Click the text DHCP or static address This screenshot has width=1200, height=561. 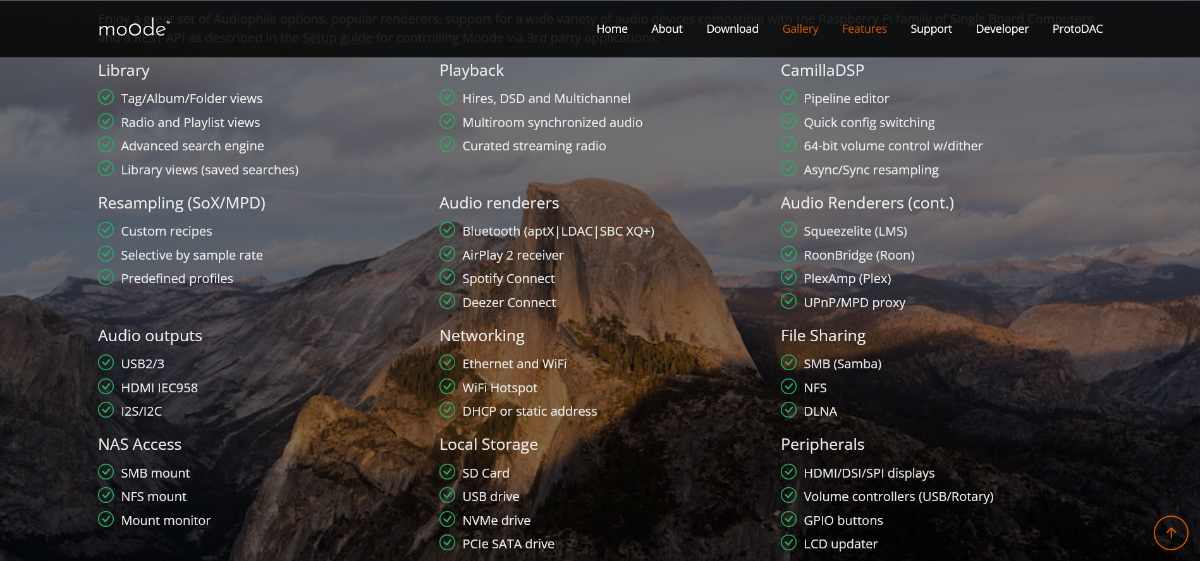(x=530, y=411)
